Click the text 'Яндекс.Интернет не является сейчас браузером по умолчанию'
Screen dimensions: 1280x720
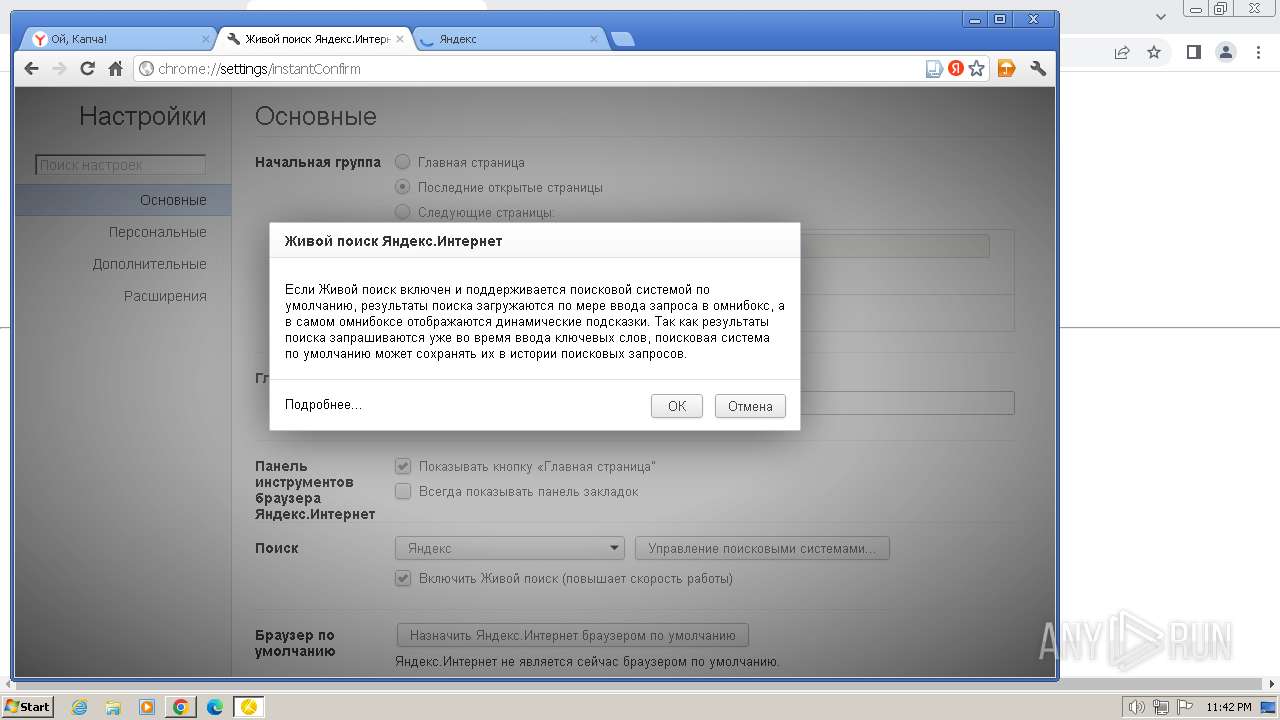click(587, 661)
